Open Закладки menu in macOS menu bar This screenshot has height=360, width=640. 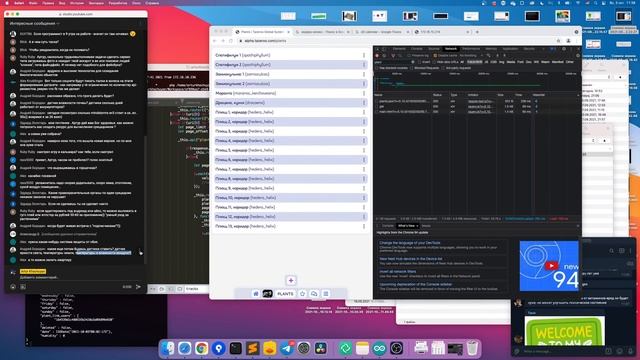96,3
